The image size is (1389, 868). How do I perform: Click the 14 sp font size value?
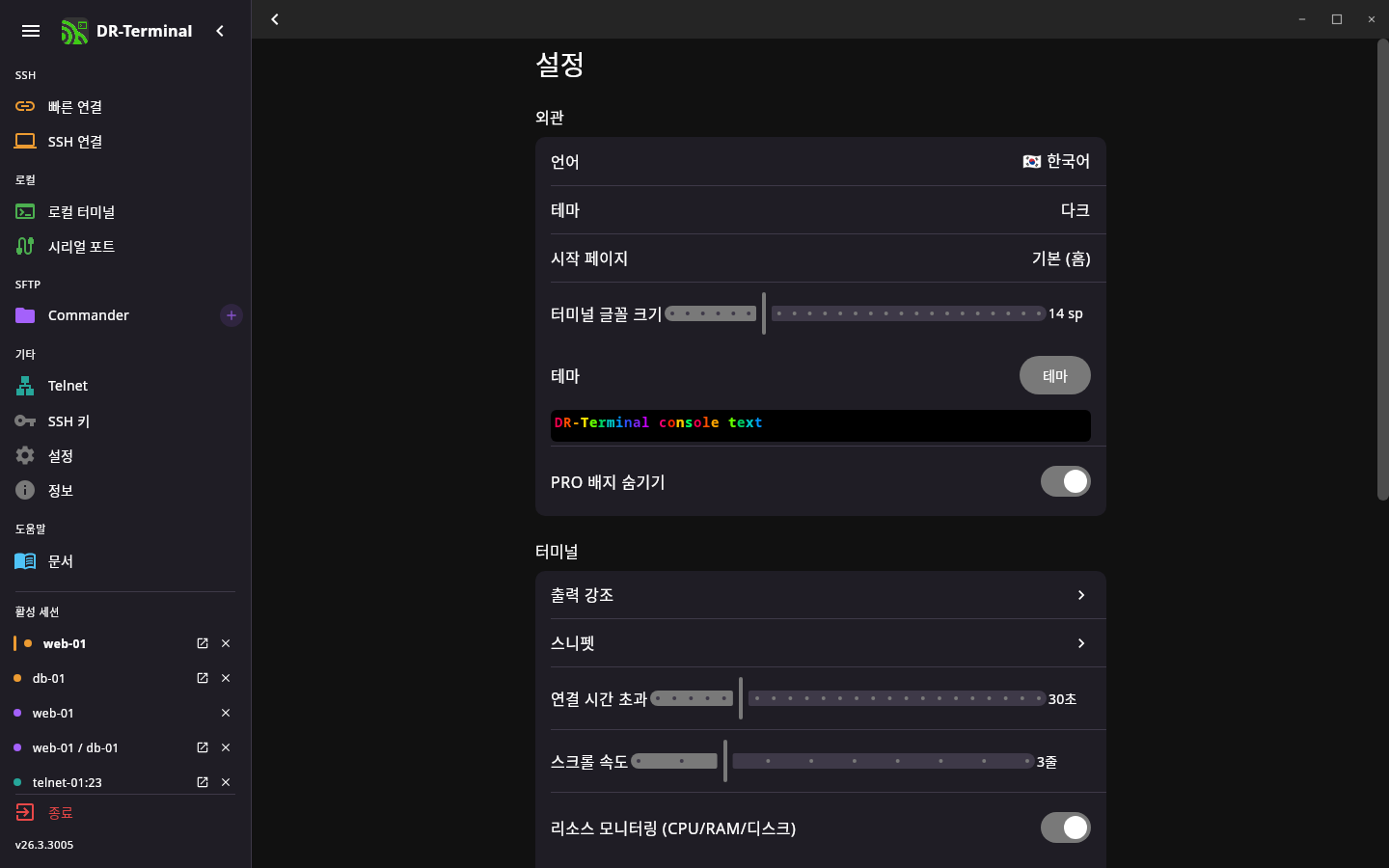[1066, 313]
